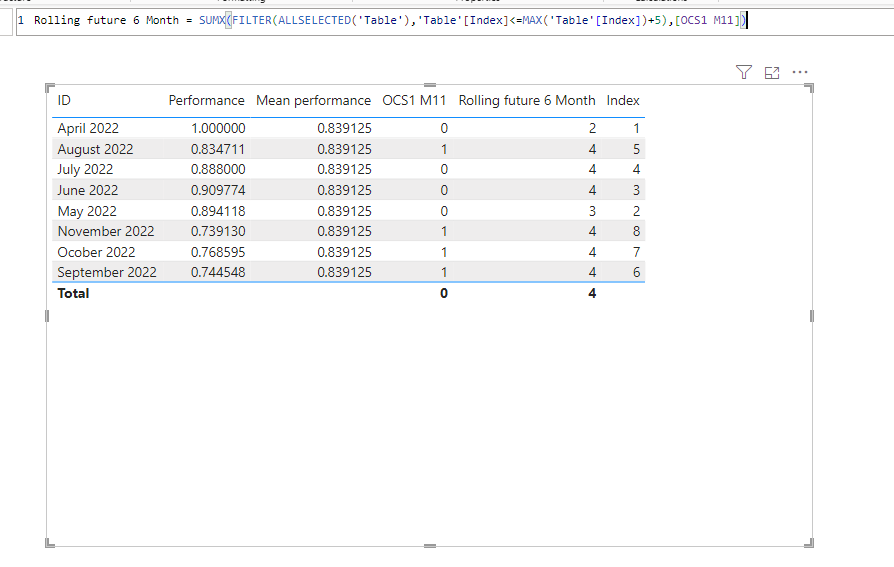Click the right-middle visual resize handle
Viewport: 894px width, 567px height.
pyautogui.click(x=812, y=315)
